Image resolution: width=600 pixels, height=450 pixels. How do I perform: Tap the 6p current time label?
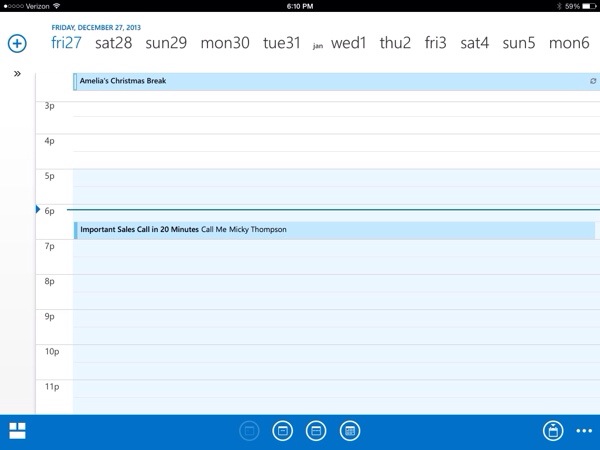[49, 211]
